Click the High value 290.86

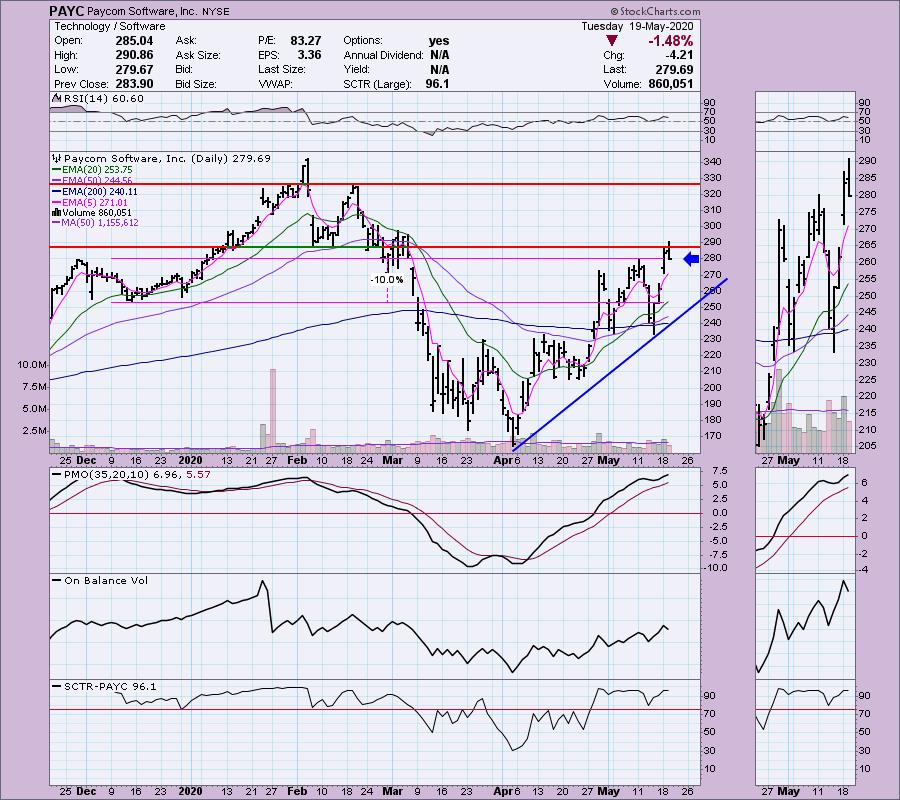pos(134,55)
